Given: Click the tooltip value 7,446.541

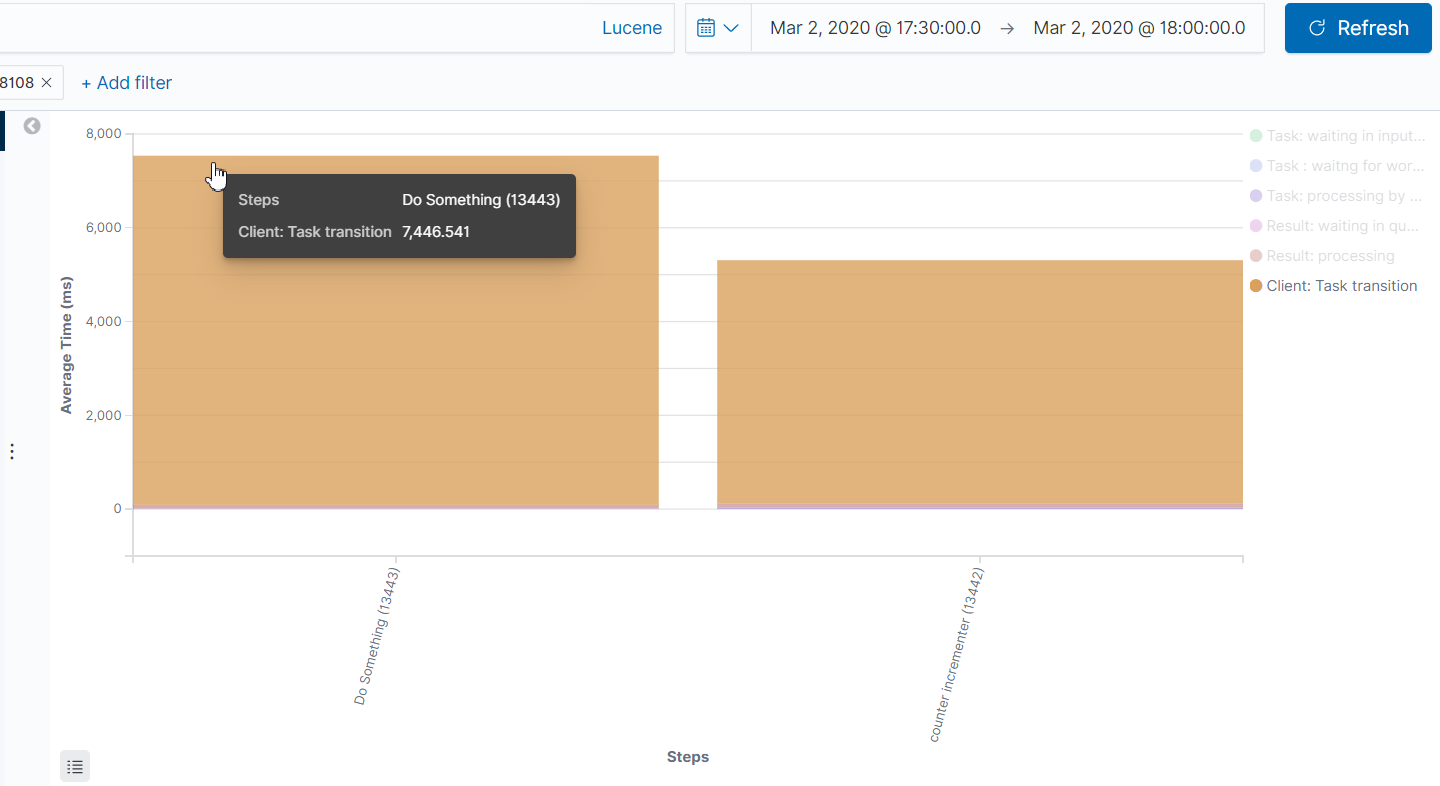Looking at the screenshot, I should pos(436,232).
